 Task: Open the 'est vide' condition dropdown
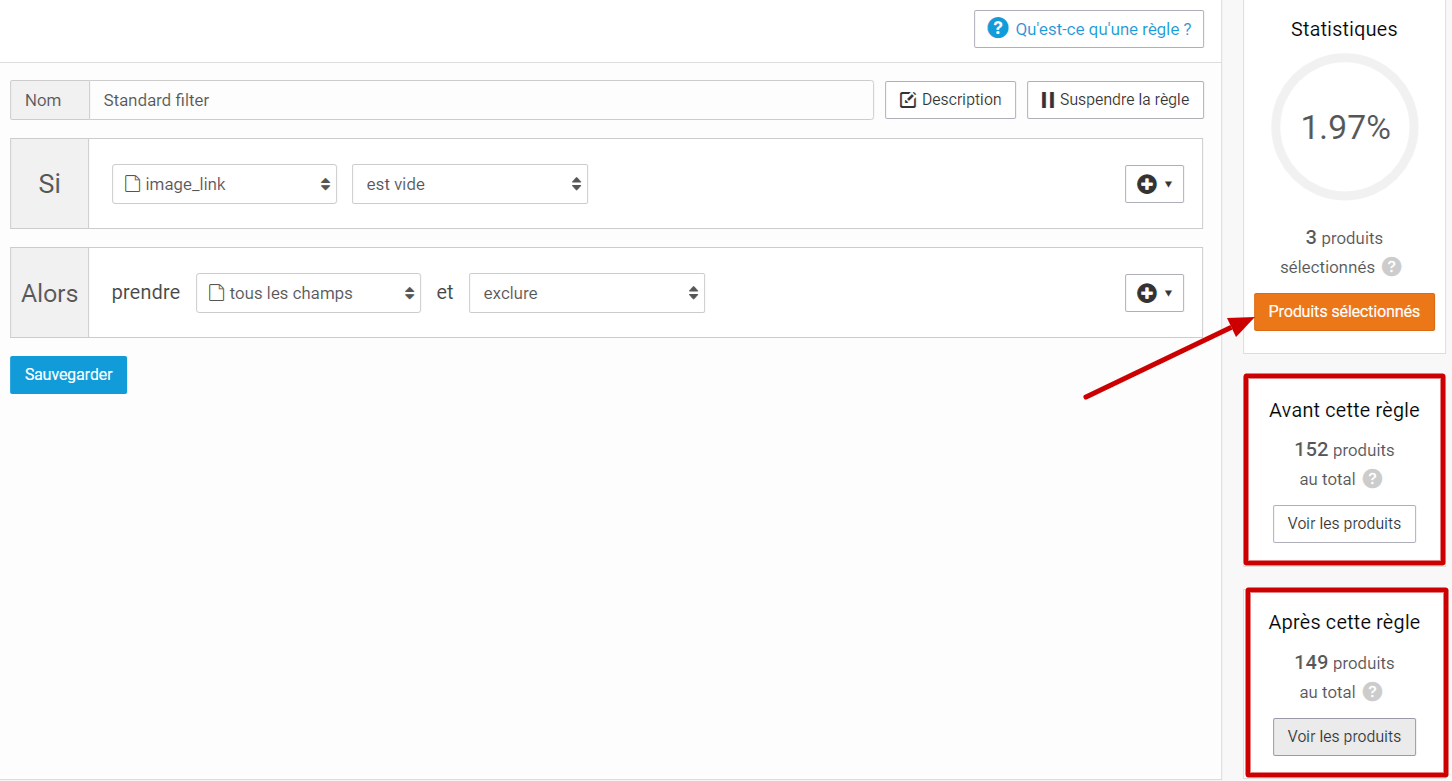469,184
